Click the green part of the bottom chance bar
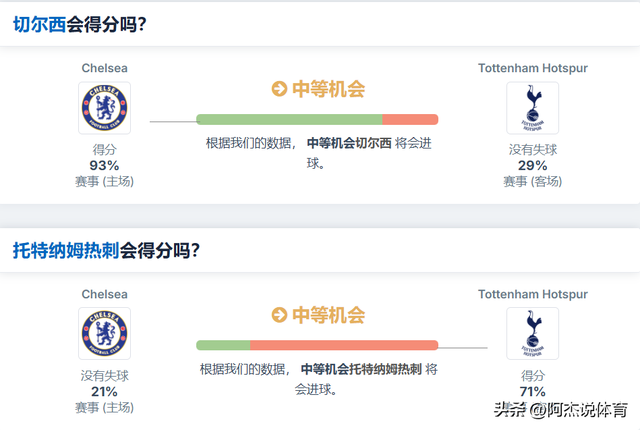 (222, 345)
